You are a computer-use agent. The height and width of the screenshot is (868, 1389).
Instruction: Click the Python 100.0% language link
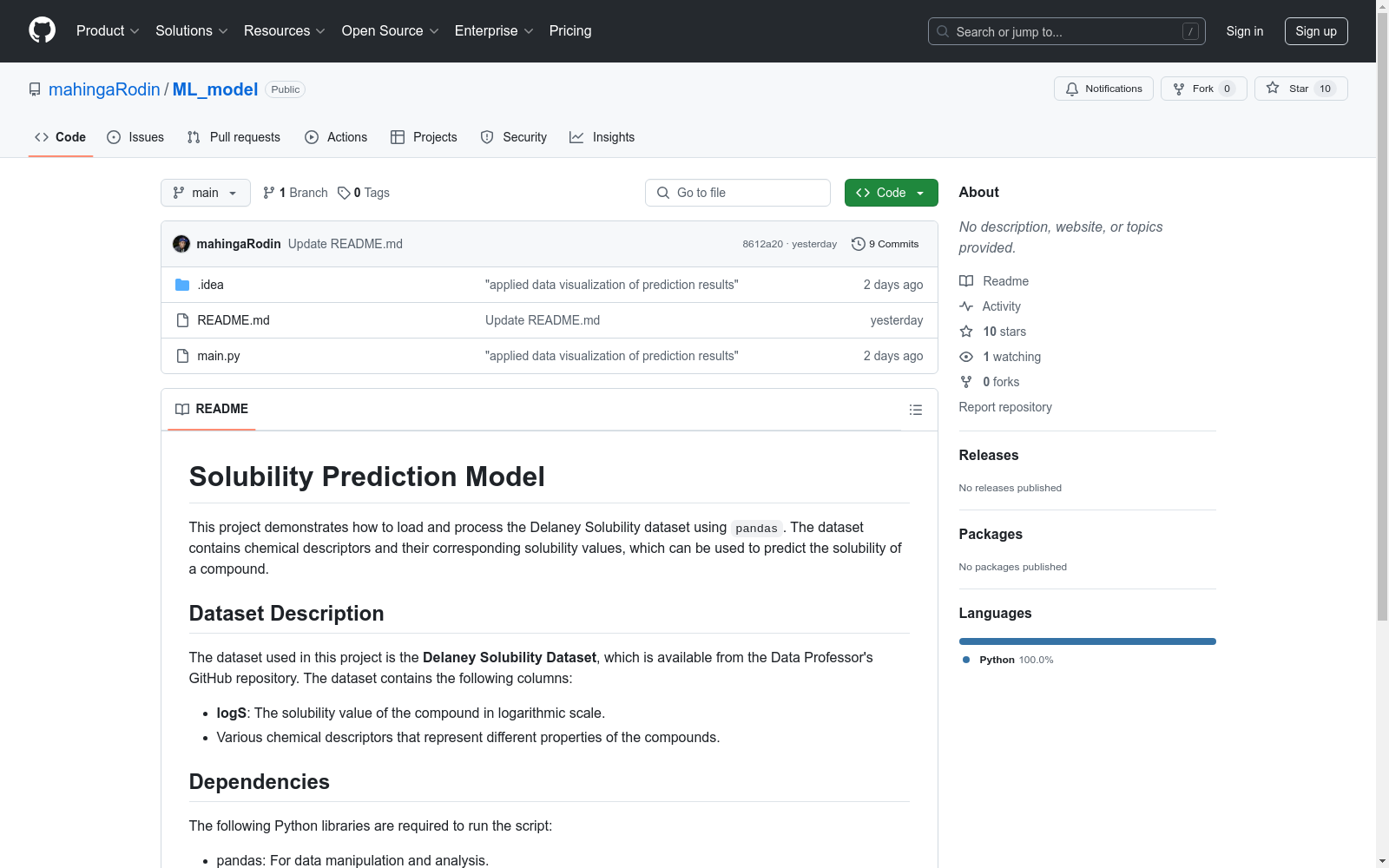[1008, 660]
